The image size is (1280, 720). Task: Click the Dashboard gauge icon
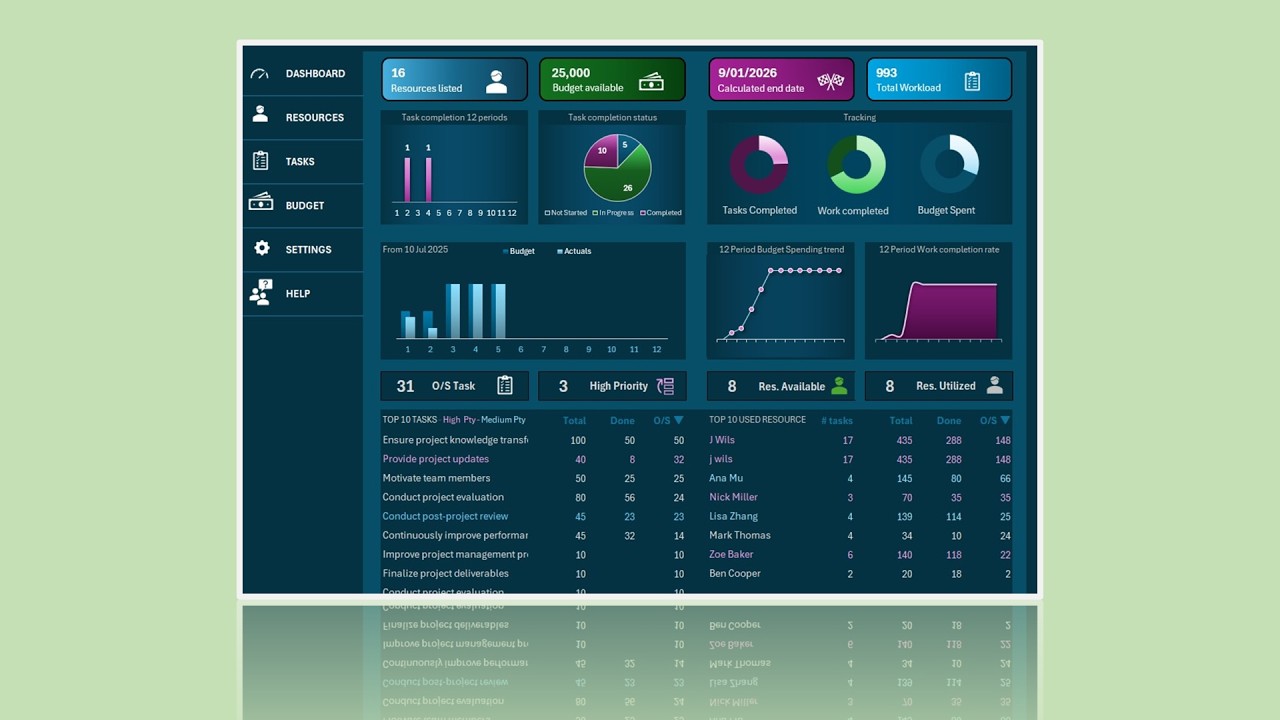point(260,74)
